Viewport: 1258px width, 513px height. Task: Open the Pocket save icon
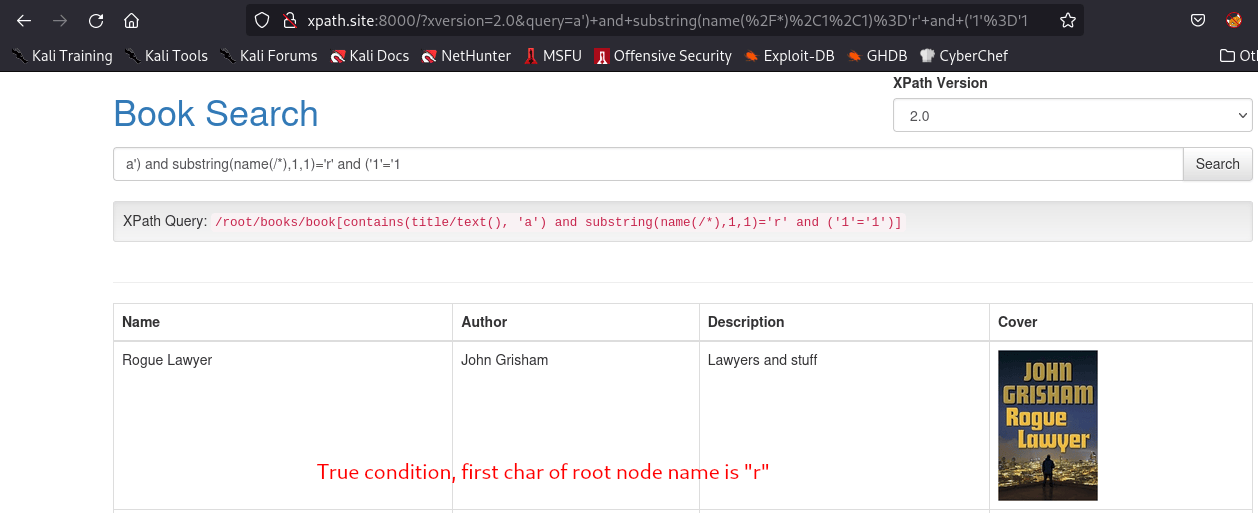click(x=1197, y=20)
